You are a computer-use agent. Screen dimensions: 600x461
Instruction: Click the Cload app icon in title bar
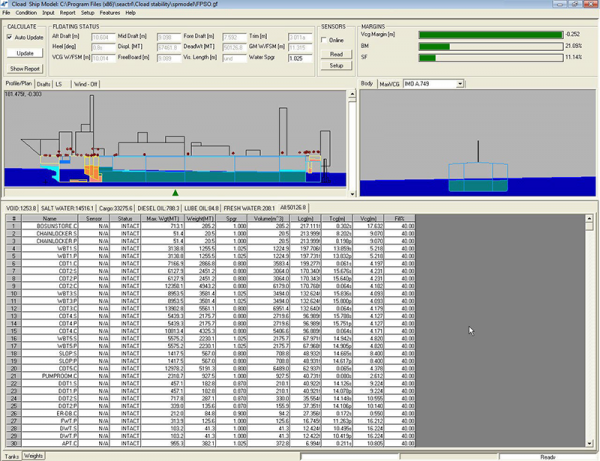point(5,4)
